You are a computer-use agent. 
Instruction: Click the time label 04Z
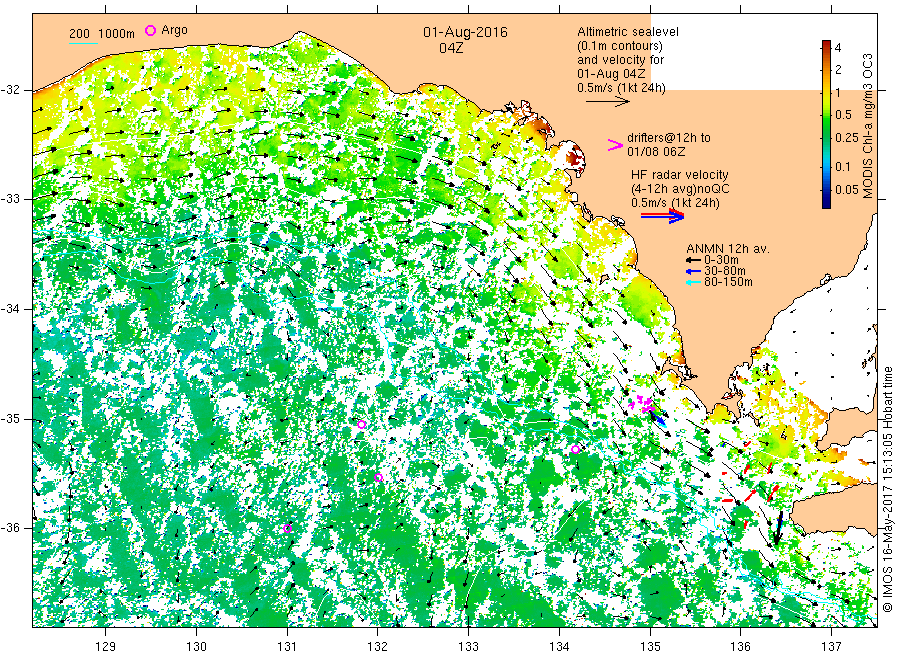click(451, 48)
